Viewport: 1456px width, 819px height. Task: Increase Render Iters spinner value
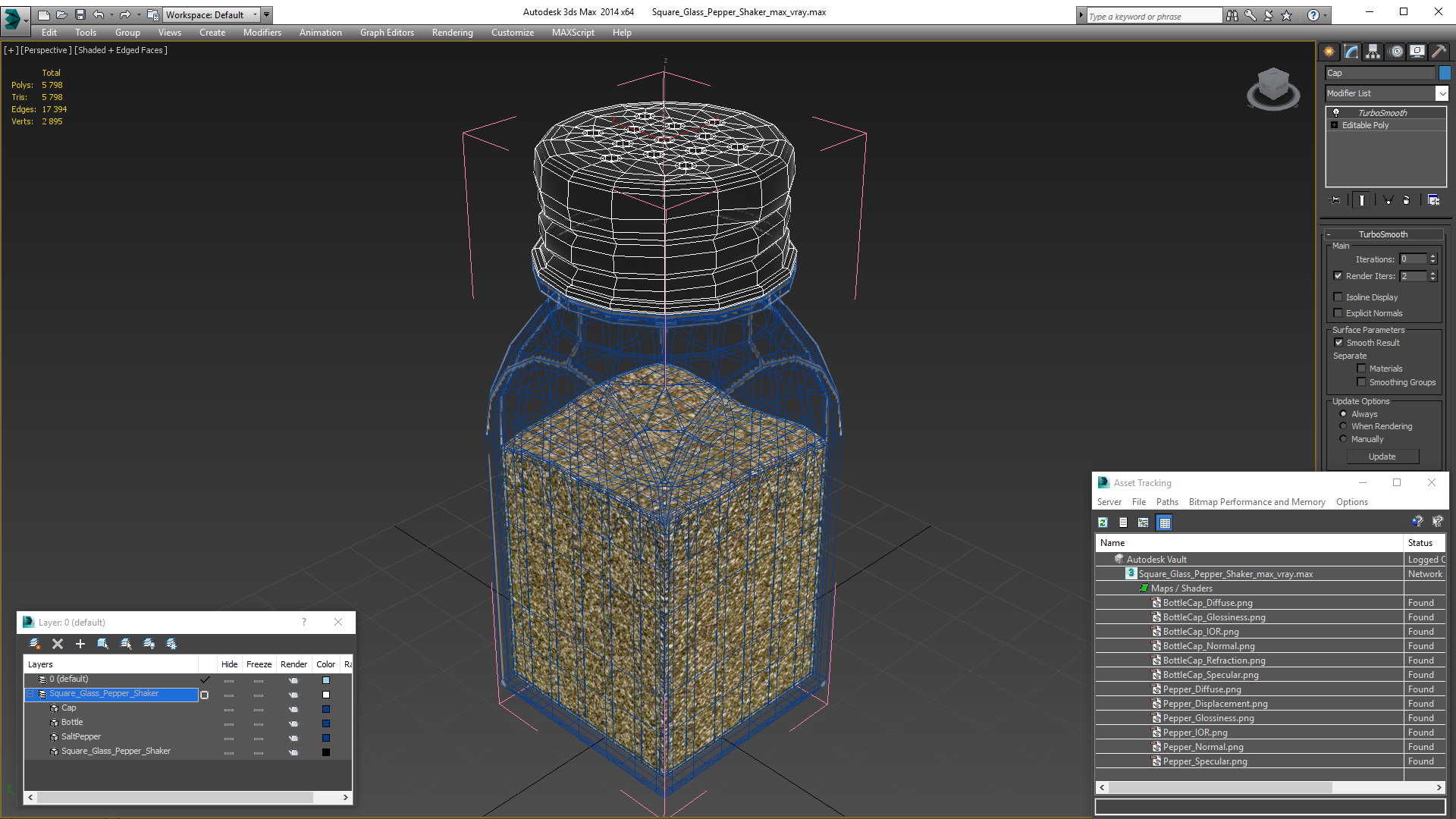click(1433, 273)
